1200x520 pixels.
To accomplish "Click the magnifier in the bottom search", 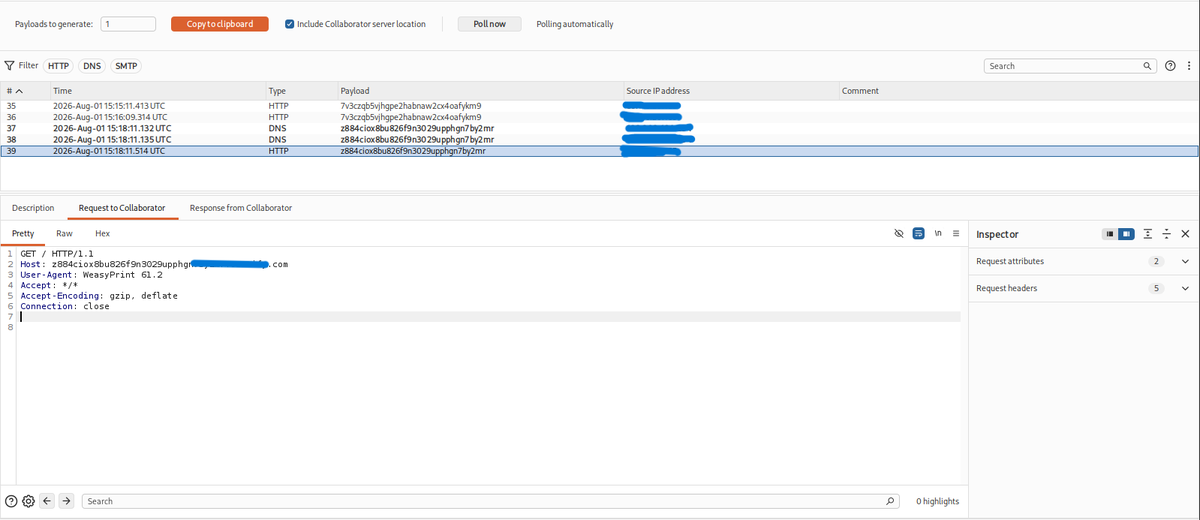I will [891, 501].
